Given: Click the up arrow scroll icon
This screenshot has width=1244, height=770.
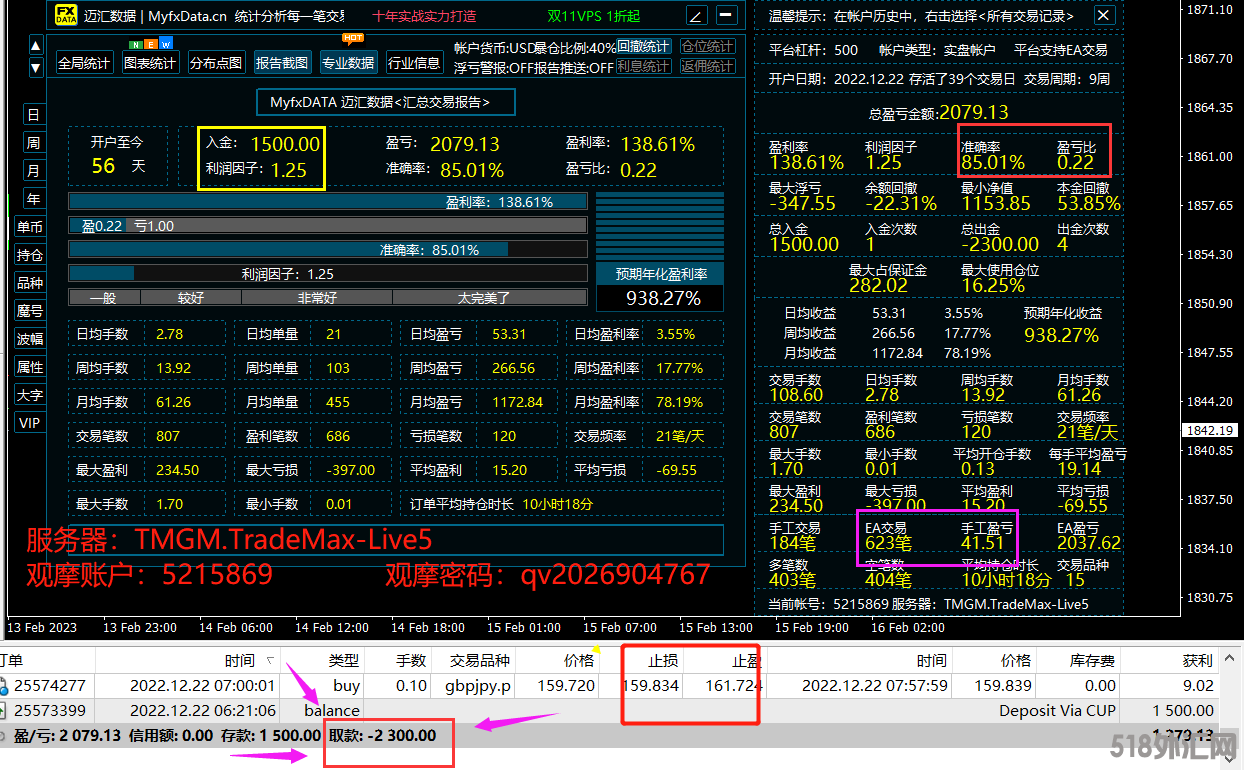Looking at the screenshot, I should point(36,46).
